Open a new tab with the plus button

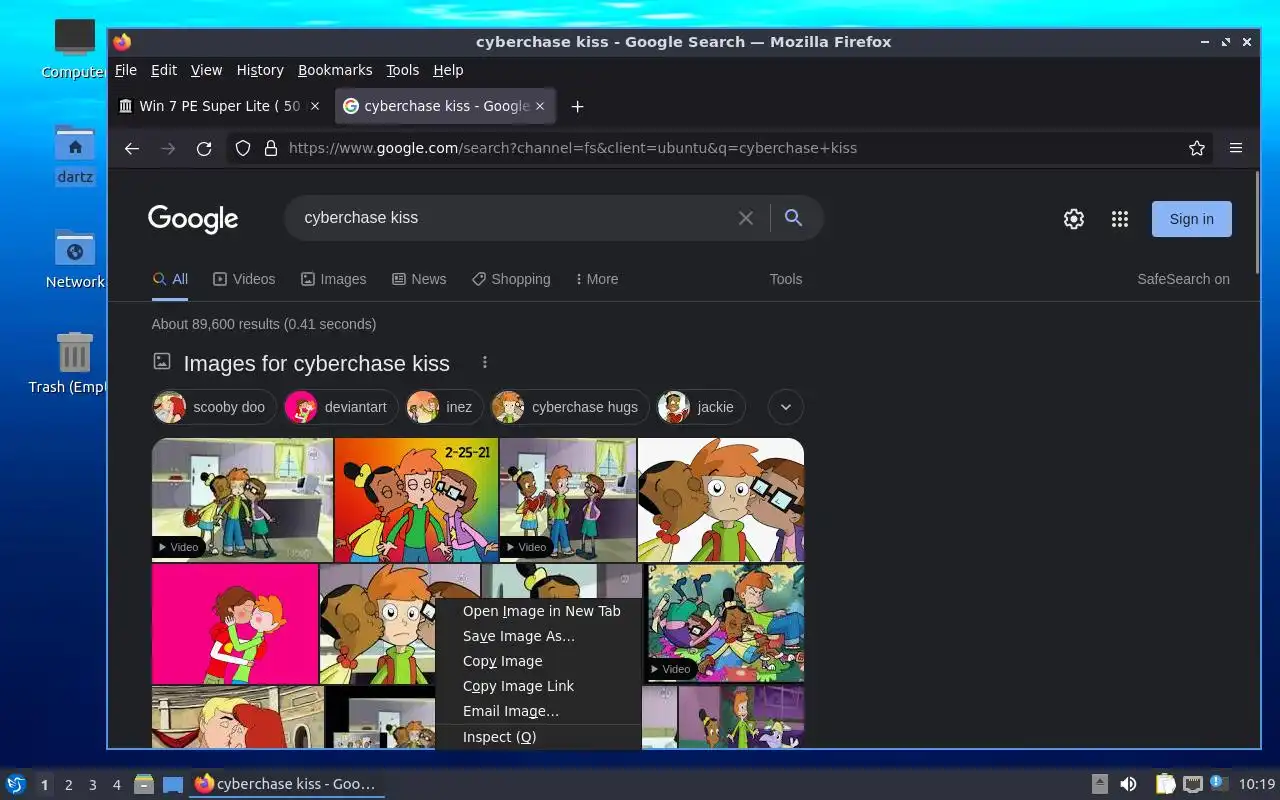pos(577,106)
